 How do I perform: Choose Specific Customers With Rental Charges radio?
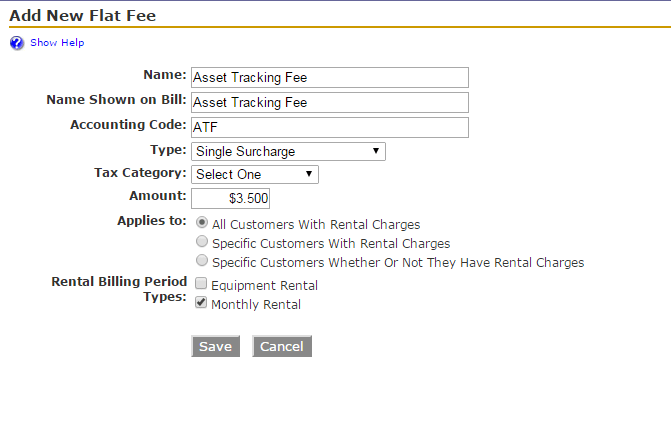click(202, 241)
